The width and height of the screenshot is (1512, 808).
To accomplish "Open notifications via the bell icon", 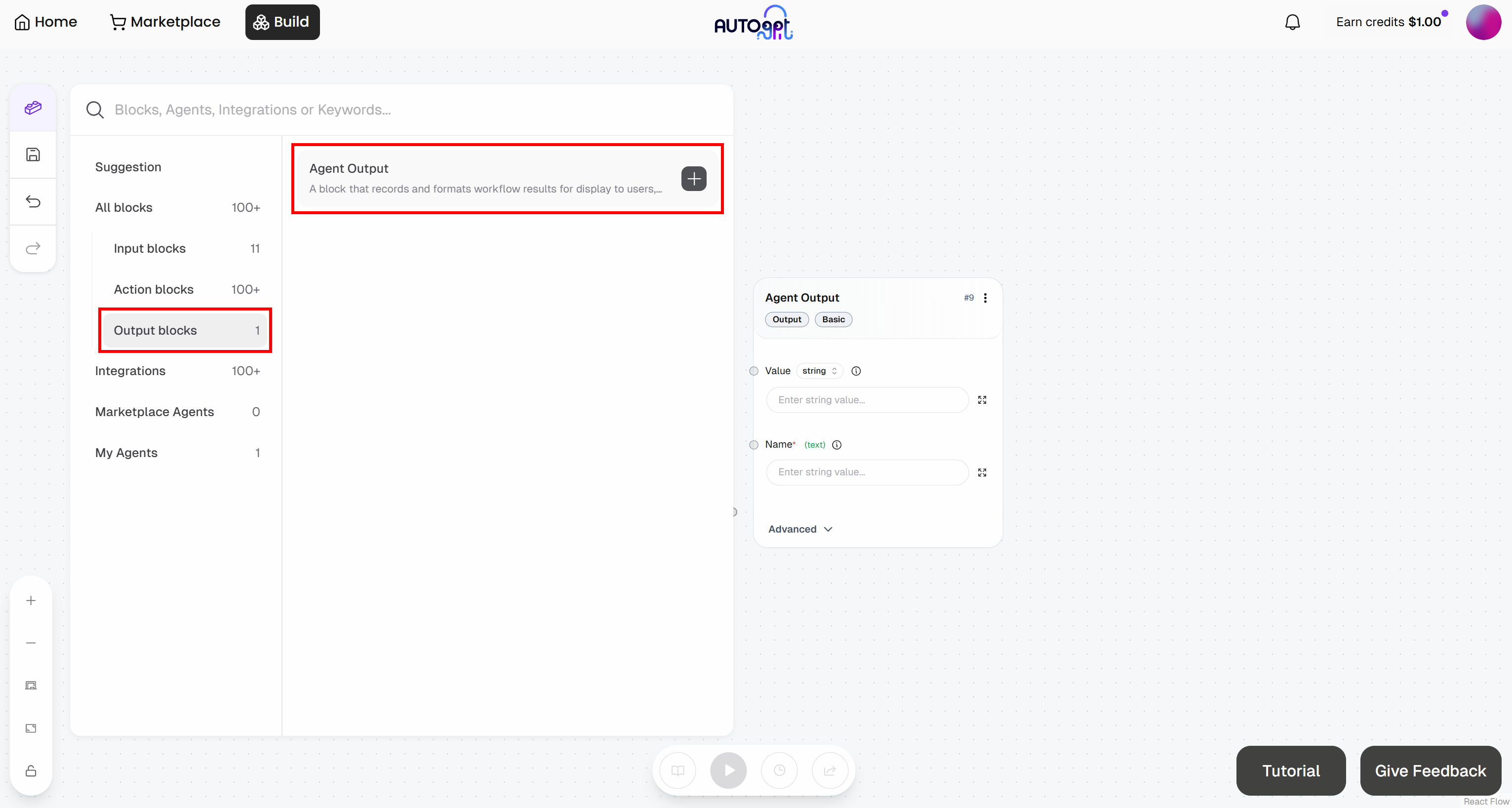I will point(1293,22).
